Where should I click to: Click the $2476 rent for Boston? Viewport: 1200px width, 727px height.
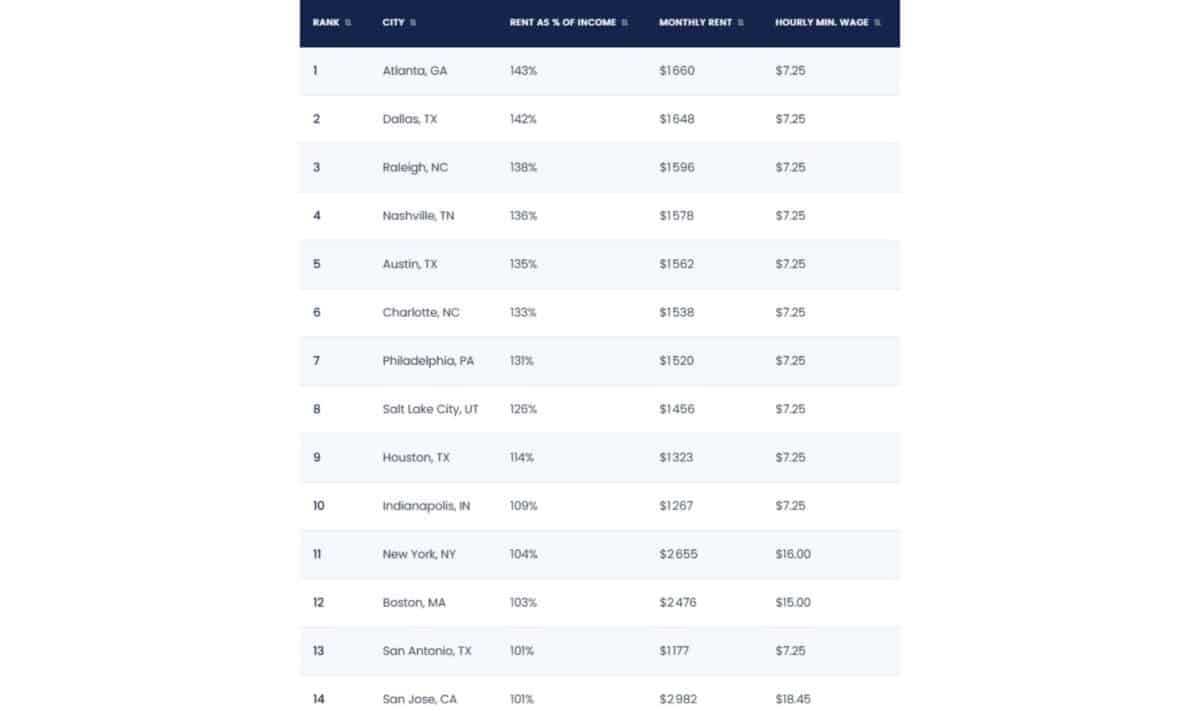pos(678,602)
